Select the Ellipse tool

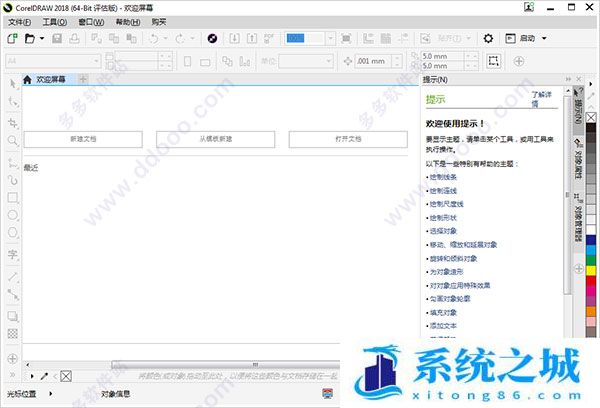tap(13, 215)
